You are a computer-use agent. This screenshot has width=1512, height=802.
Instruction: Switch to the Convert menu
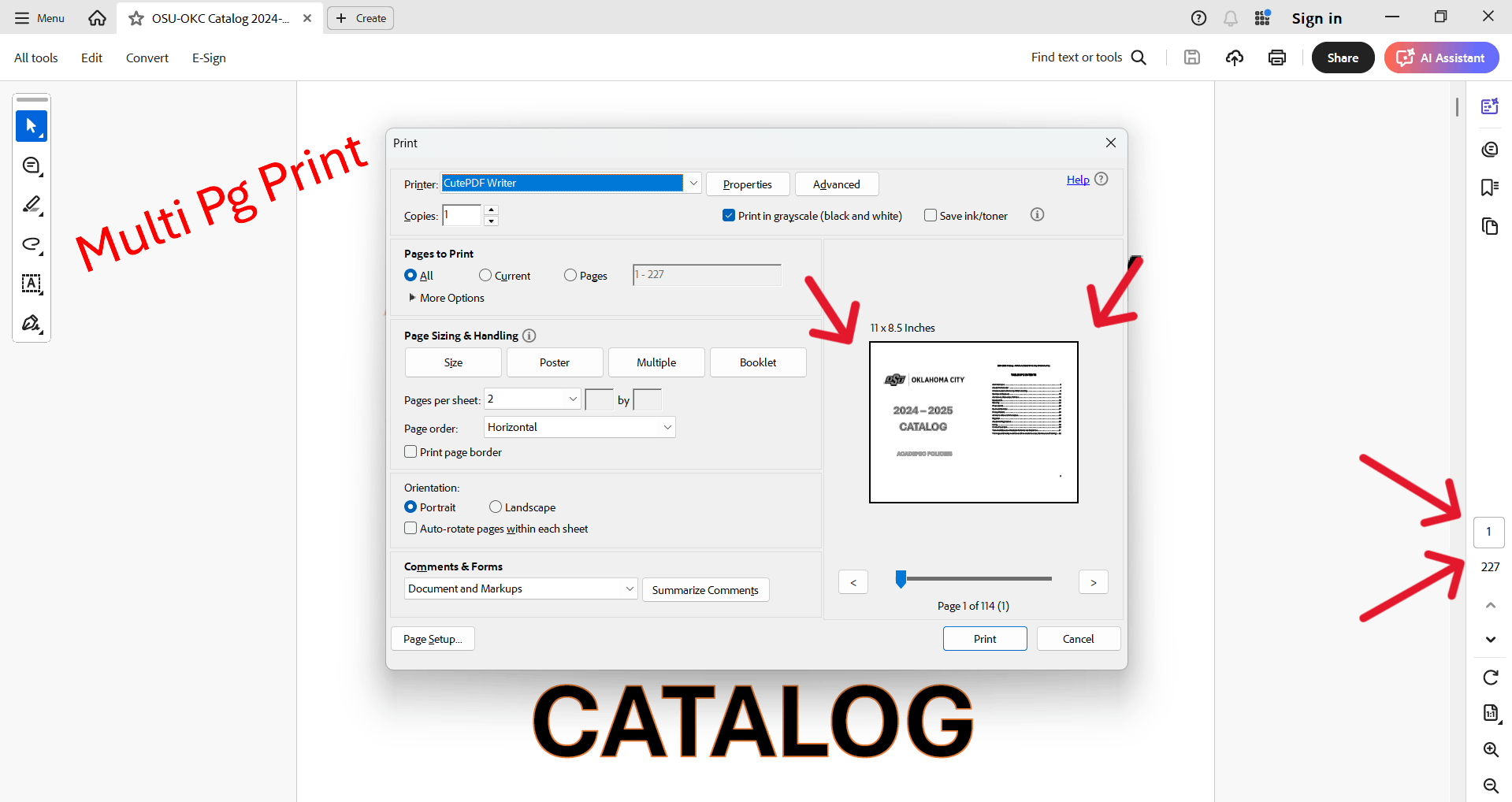pos(147,57)
